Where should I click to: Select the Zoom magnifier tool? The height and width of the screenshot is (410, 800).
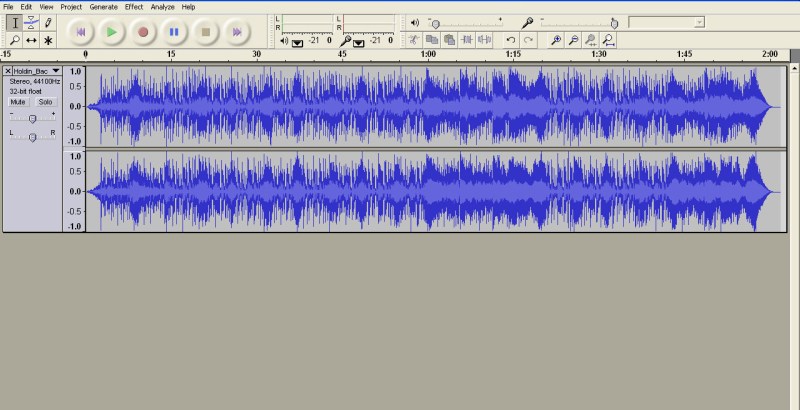pyautogui.click(x=15, y=40)
